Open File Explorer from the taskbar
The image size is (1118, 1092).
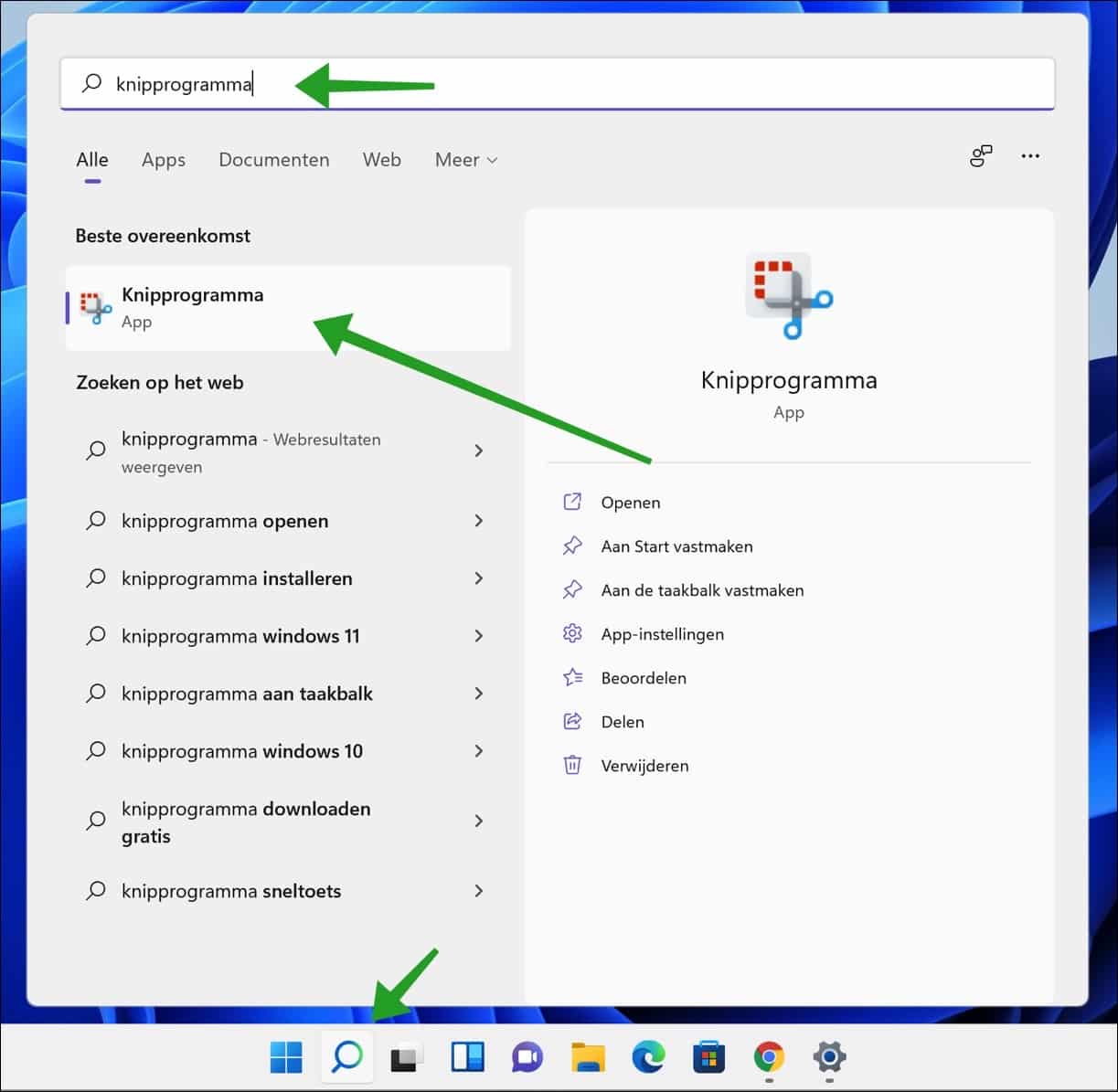point(590,1056)
